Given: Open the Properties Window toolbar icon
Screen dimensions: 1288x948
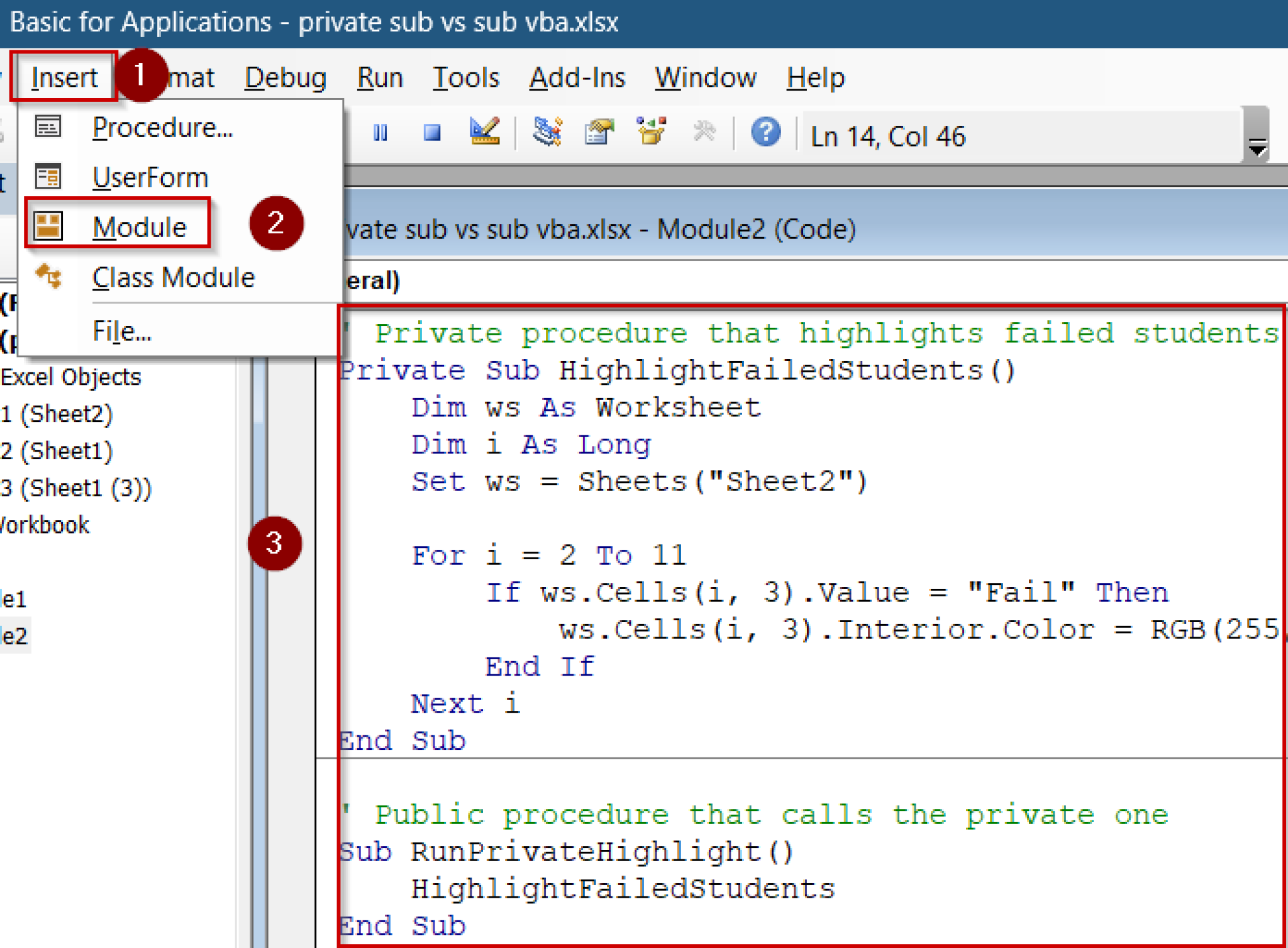Looking at the screenshot, I should (x=599, y=131).
